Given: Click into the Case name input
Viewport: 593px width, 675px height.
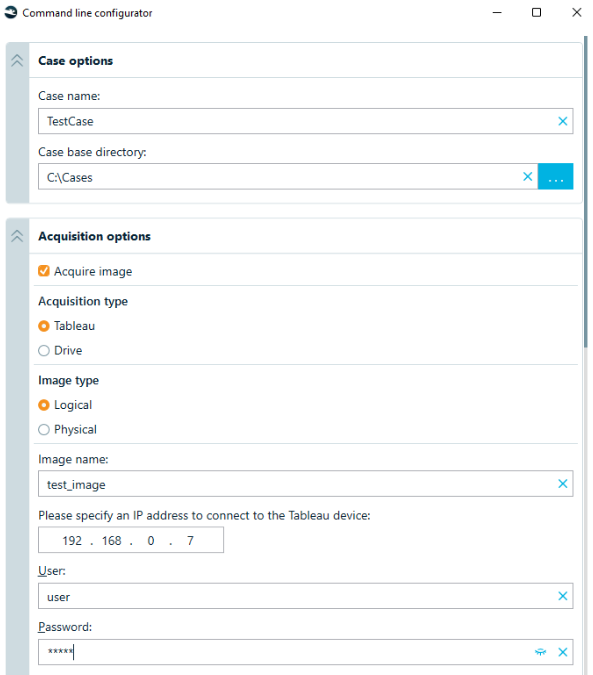Looking at the screenshot, I should [x=297, y=121].
